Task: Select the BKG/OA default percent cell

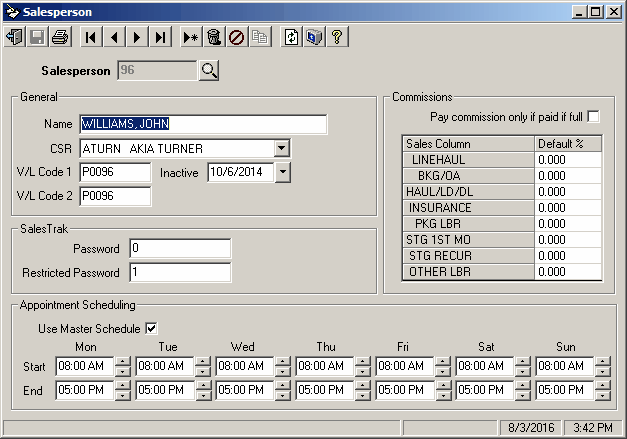Action: (x=568, y=176)
